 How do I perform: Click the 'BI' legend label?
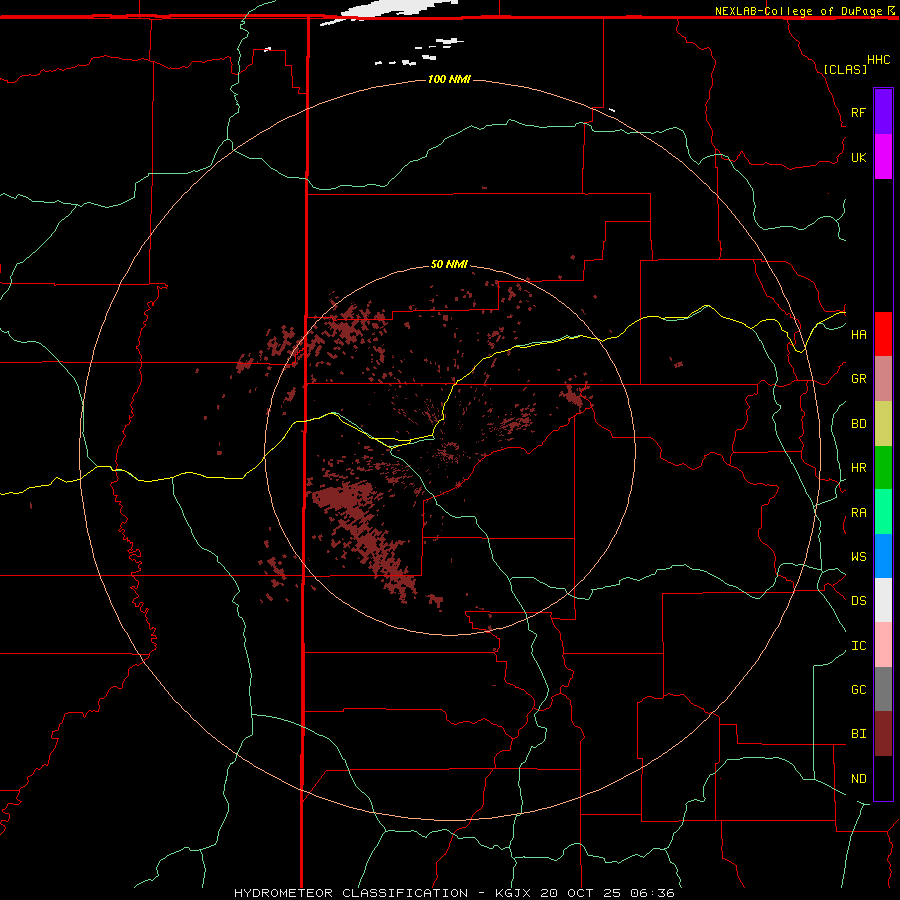click(858, 734)
